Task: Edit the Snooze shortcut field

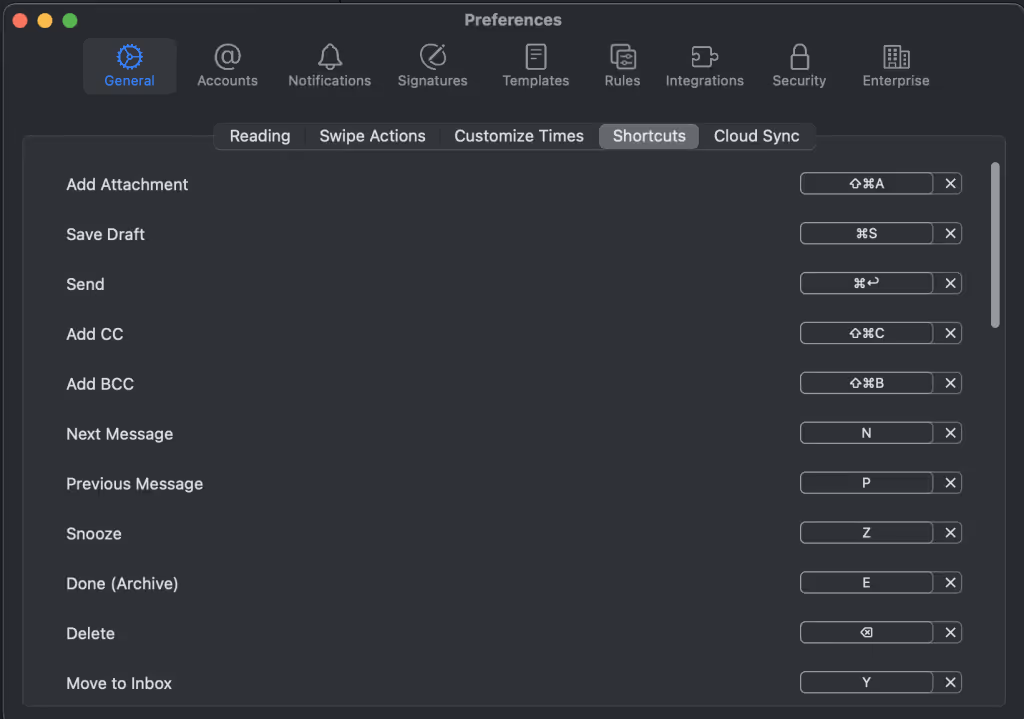Action: tap(867, 533)
